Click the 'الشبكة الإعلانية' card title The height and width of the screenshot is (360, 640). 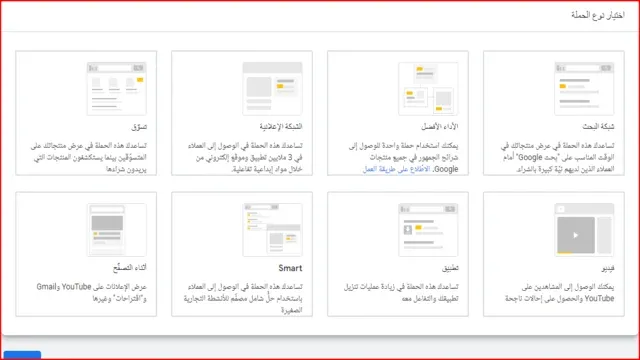(281, 127)
